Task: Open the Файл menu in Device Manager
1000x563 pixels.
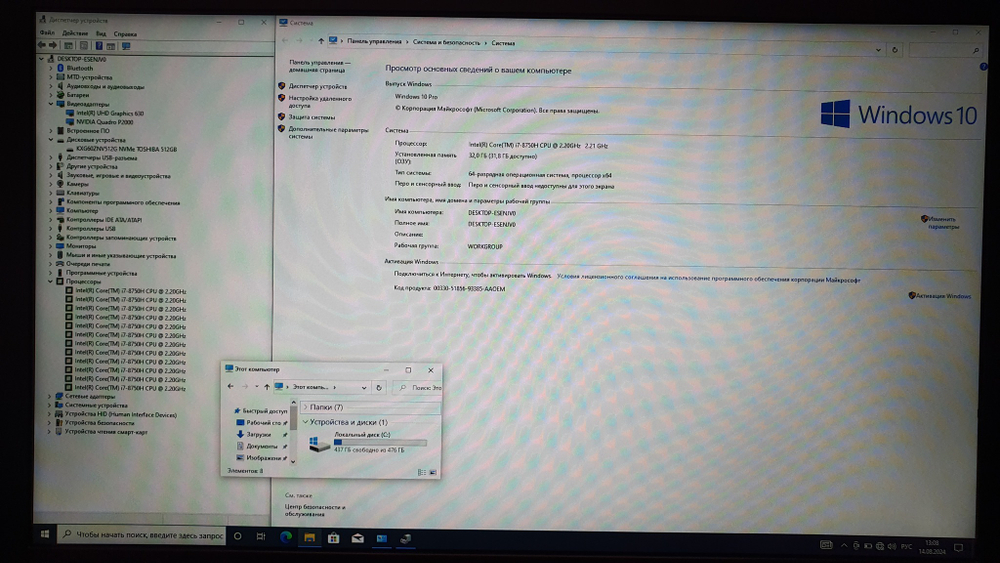Action: tap(47, 33)
